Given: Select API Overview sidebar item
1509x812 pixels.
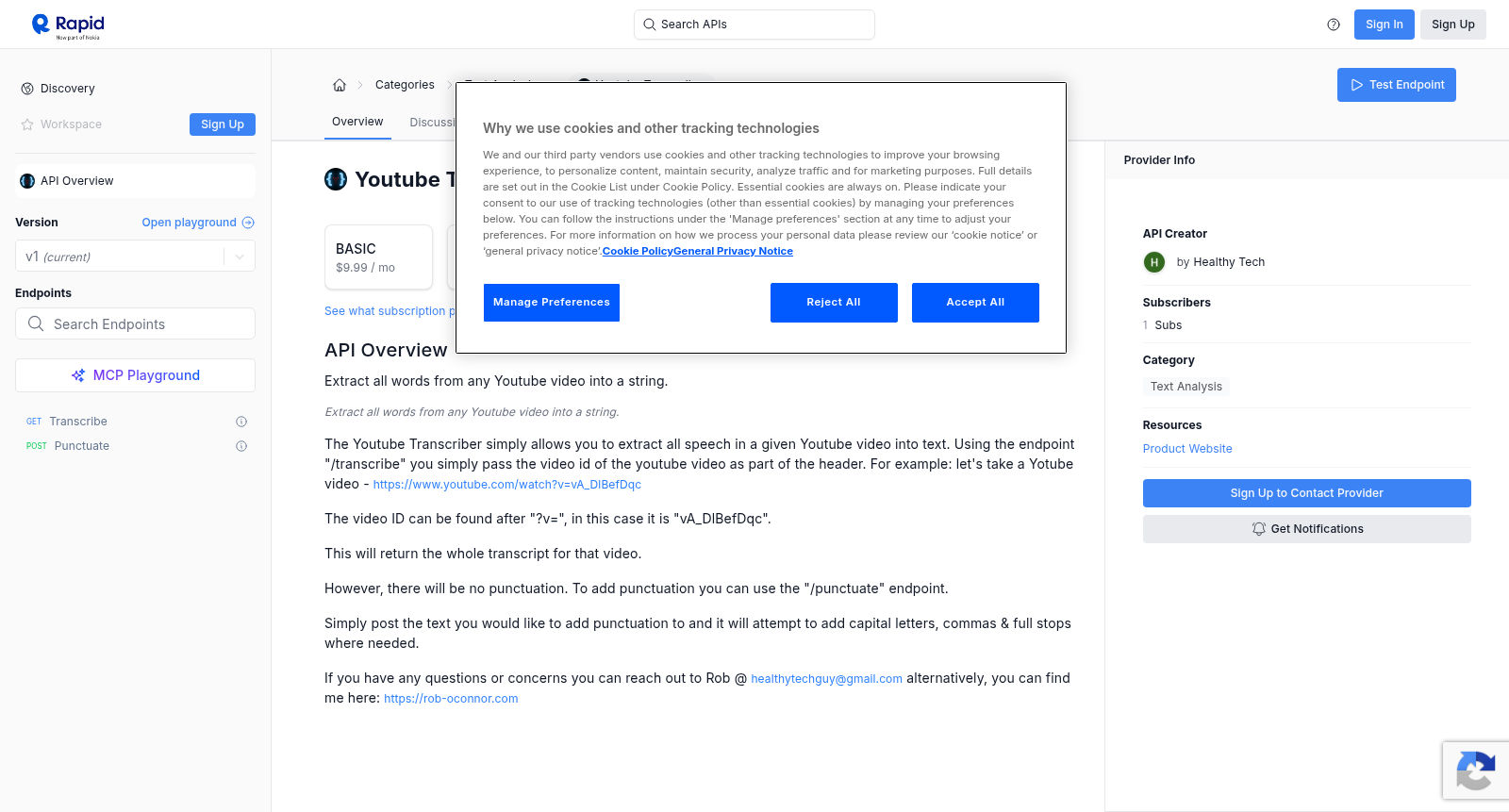Looking at the screenshot, I should (x=135, y=181).
